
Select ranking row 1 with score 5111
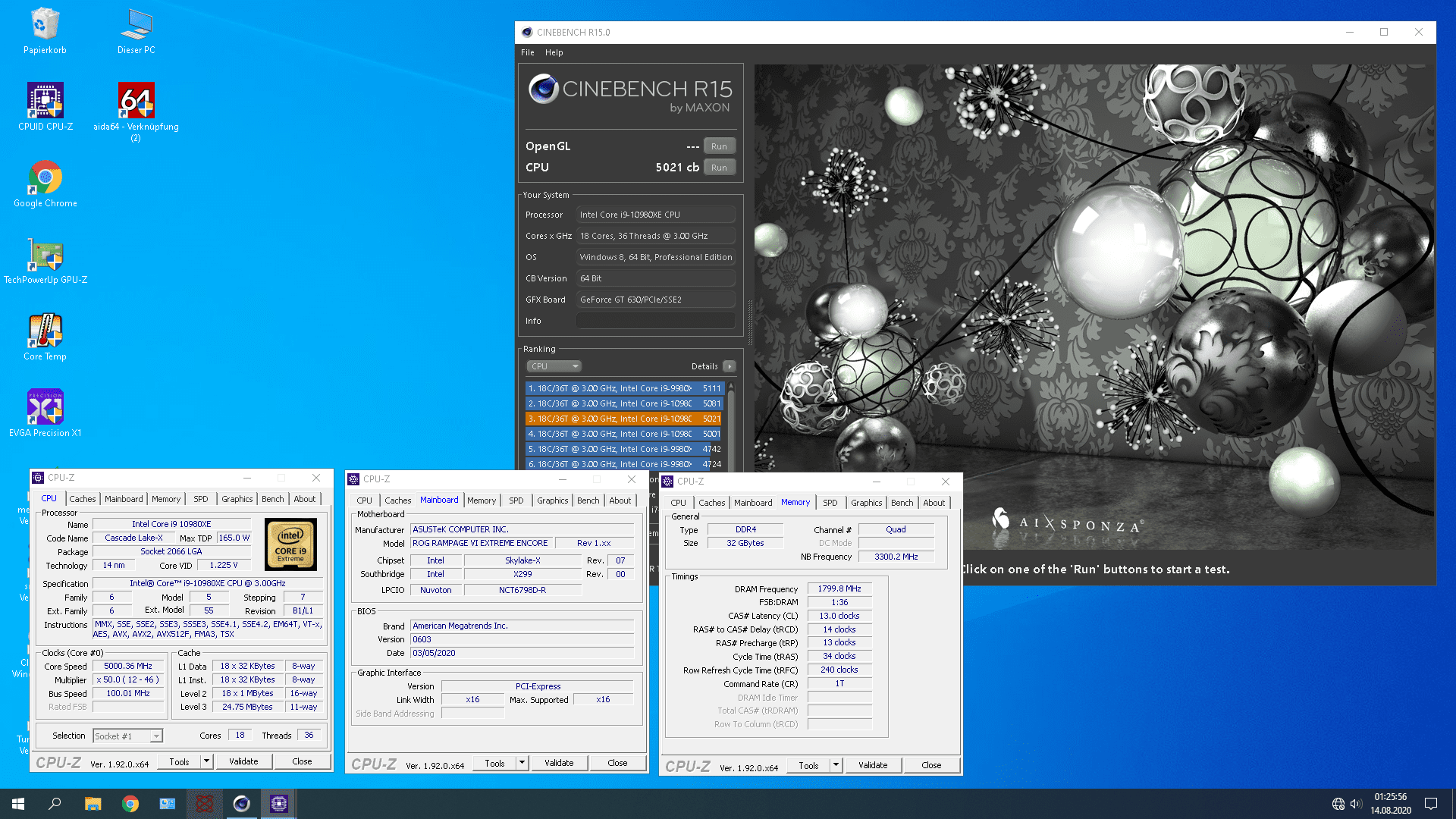(624, 388)
